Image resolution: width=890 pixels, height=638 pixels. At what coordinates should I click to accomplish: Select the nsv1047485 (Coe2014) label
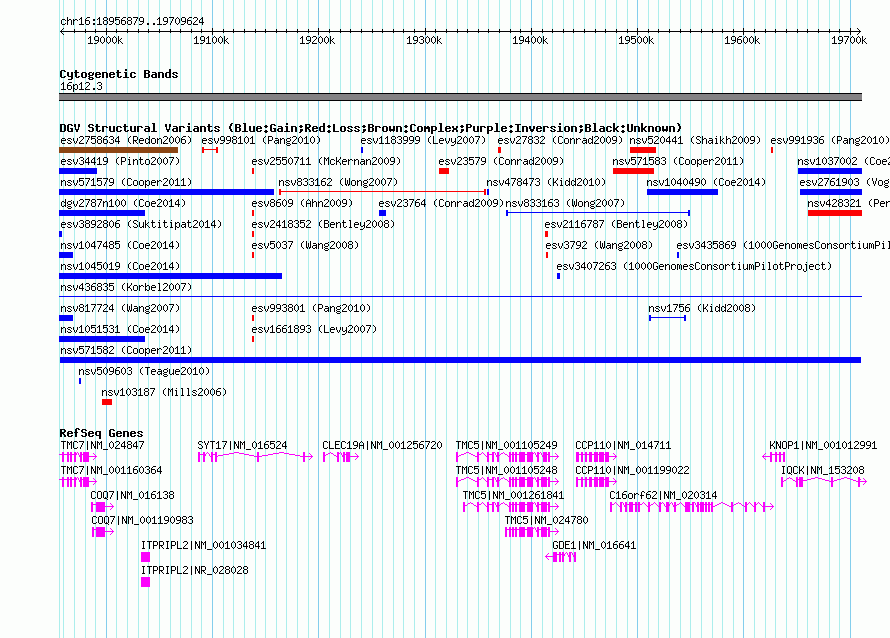click(120, 245)
